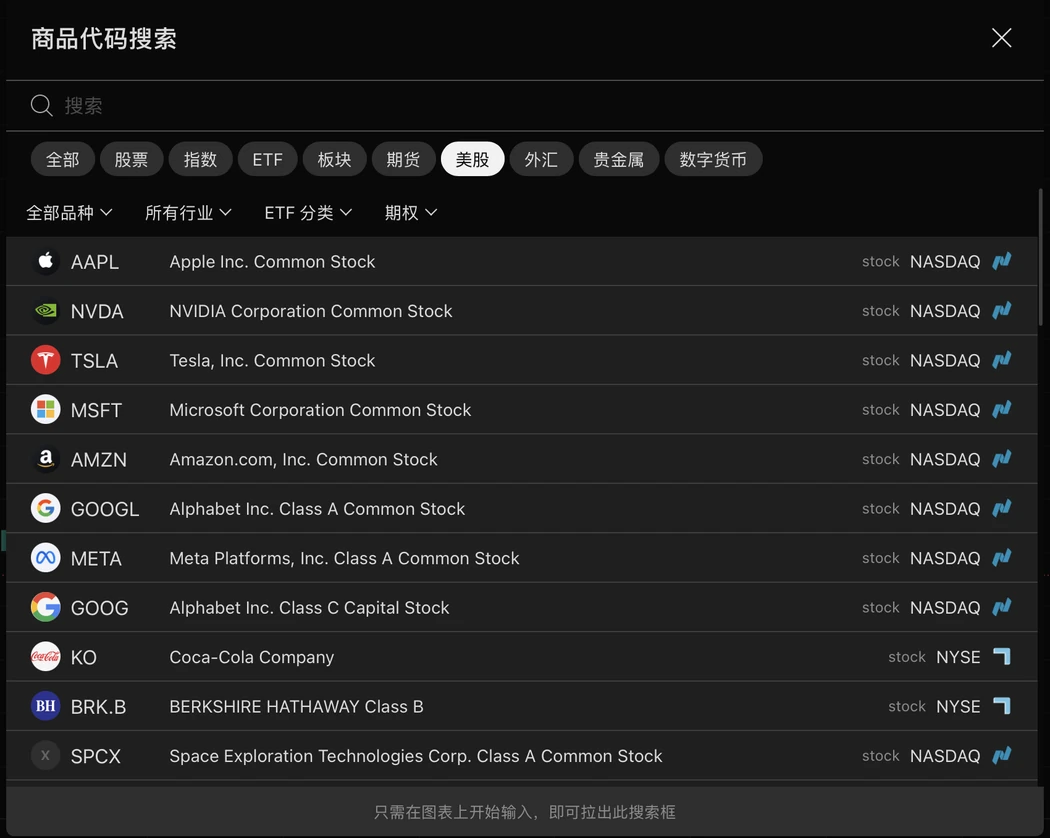Select Alphabet Inc. Class C Capital Stock
This screenshot has width=1050, height=838.
pos(309,608)
